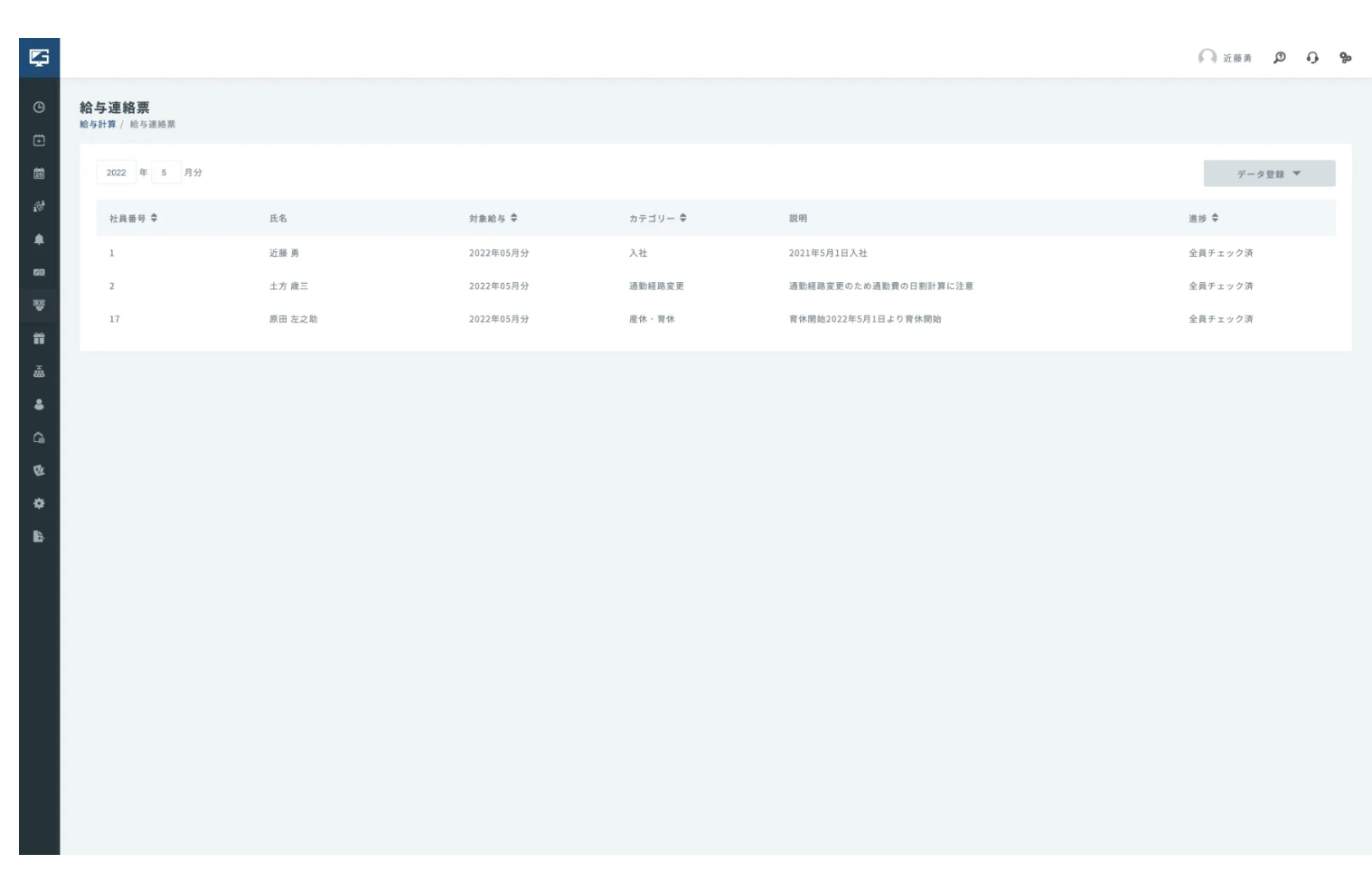
Task: Open the organization chart sidebar icon
Action: (39, 371)
